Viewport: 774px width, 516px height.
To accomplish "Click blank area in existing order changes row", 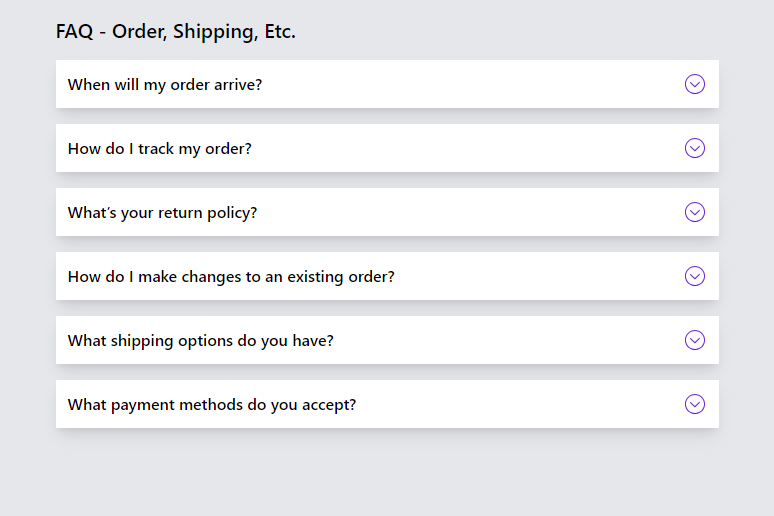I will 538,276.
